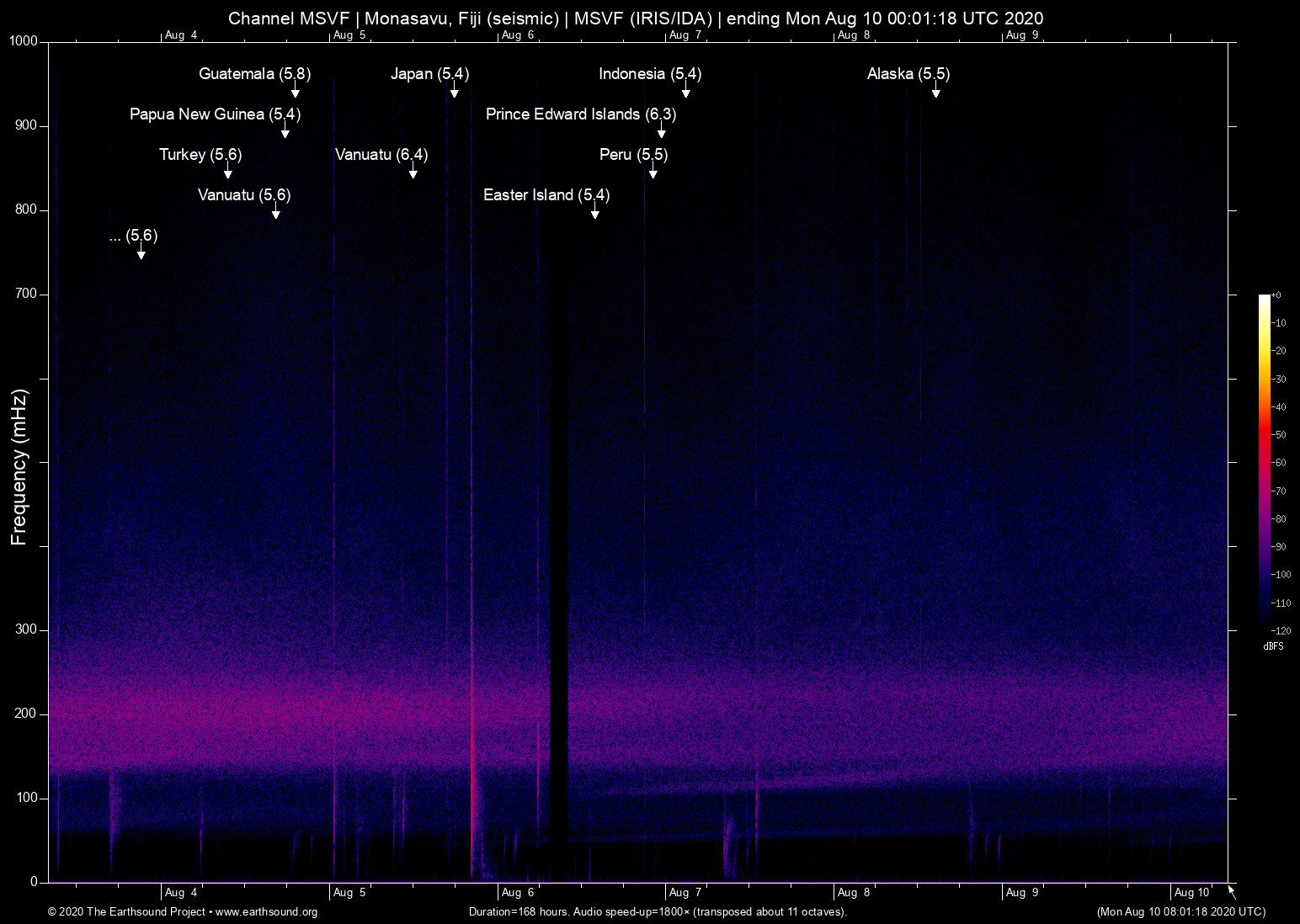Select the Easter Island (5.4) arrow marker
This screenshot has height=924, width=1300.
pyautogui.click(x=595, y=213)
